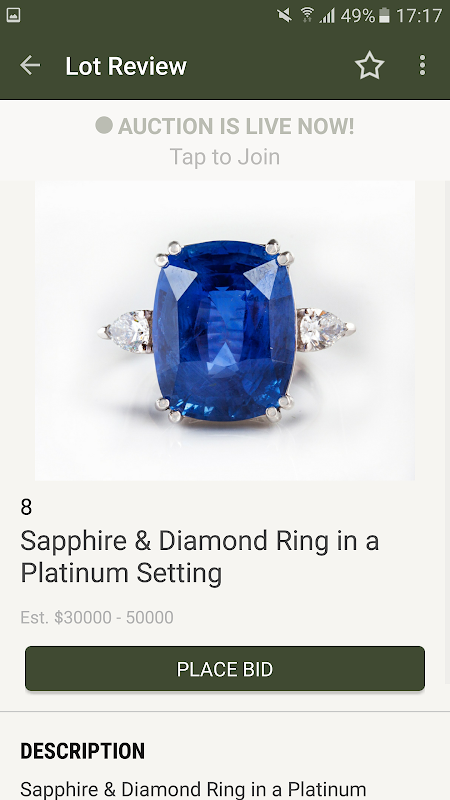Join the live auction banner
Image resolution: width=450 pixels, height=800 pixels.
click(225, 140)
